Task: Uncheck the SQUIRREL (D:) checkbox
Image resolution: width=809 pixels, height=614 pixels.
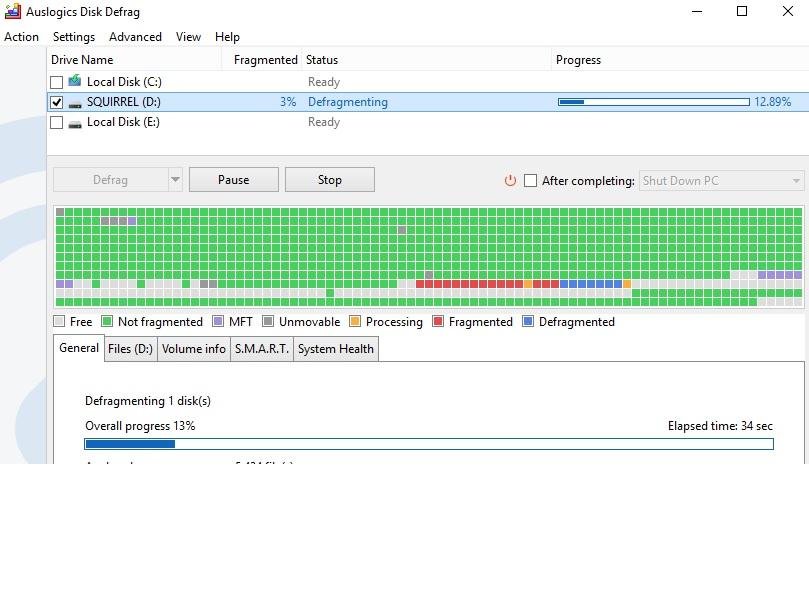Action: [x=57, y=102]
